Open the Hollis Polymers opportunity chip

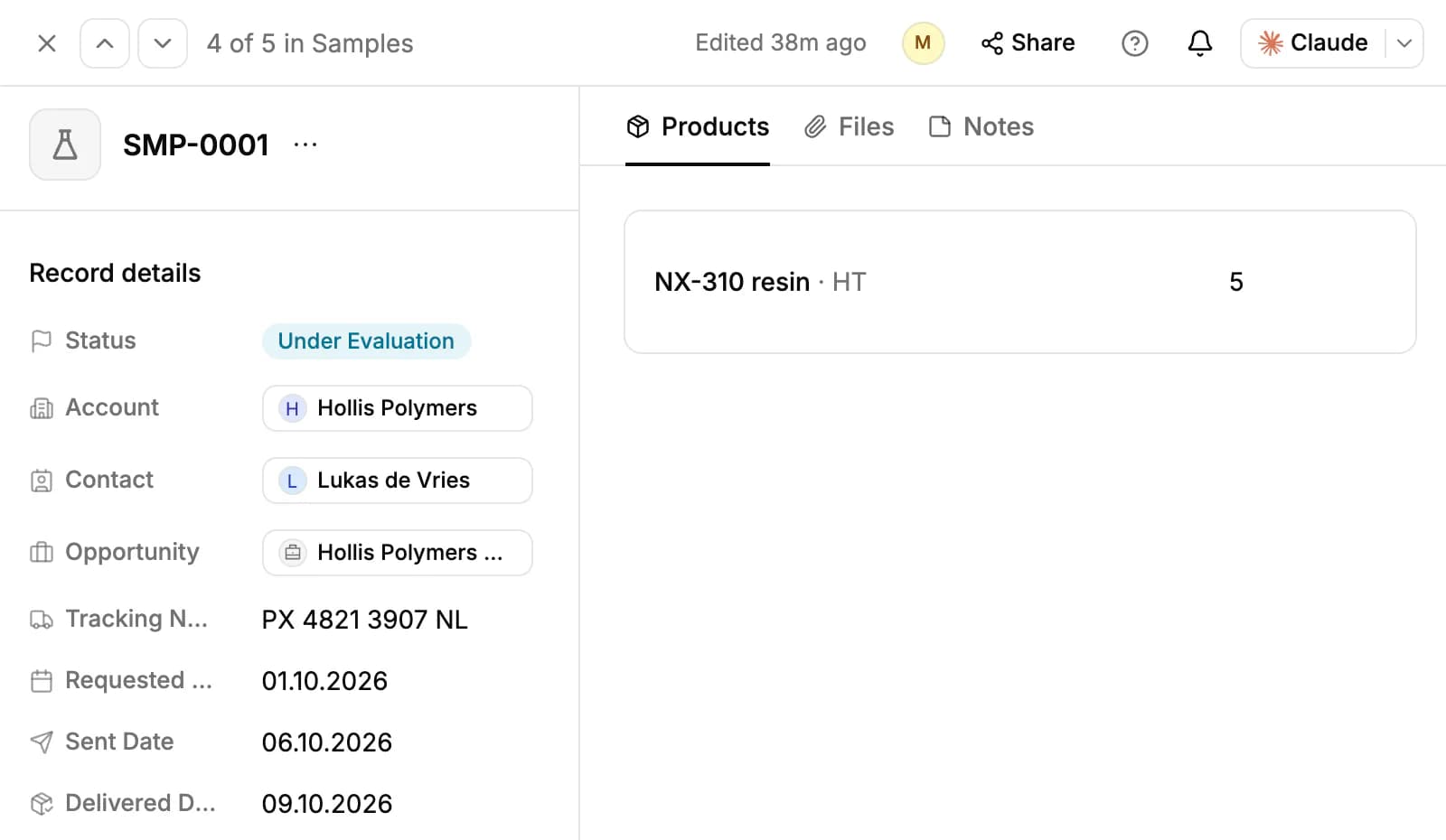coord(397,553)
